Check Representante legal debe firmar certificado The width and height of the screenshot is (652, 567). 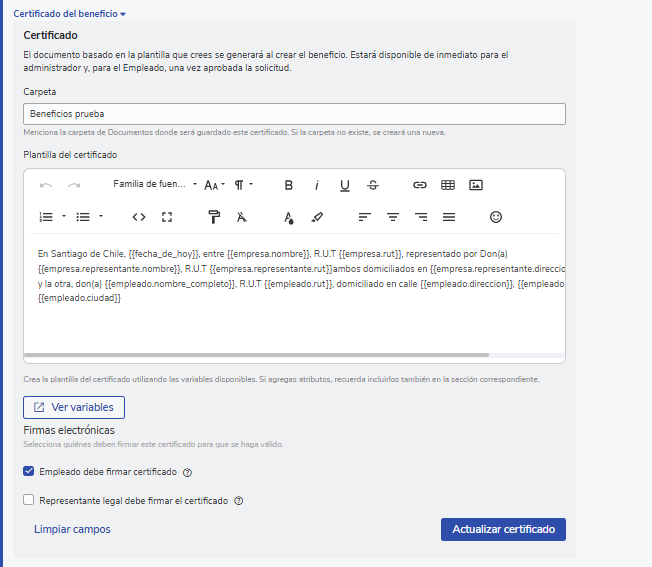[x=29, y=500]
